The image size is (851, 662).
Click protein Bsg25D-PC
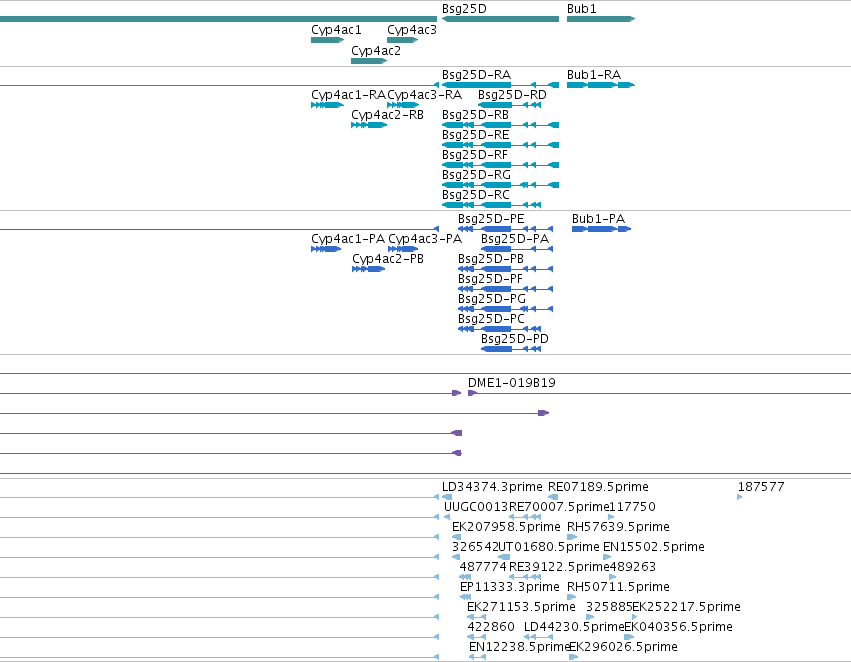(499, 329)
